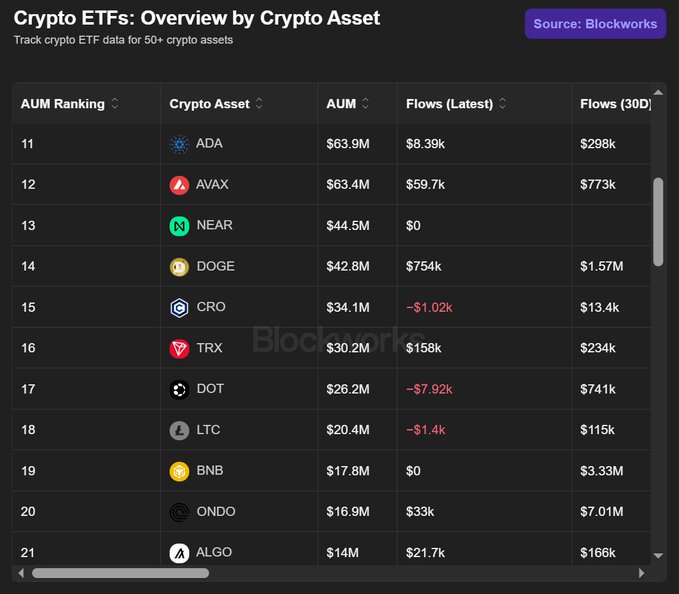Click horizontal scrollbar right arrow

(x=642, y=573)
